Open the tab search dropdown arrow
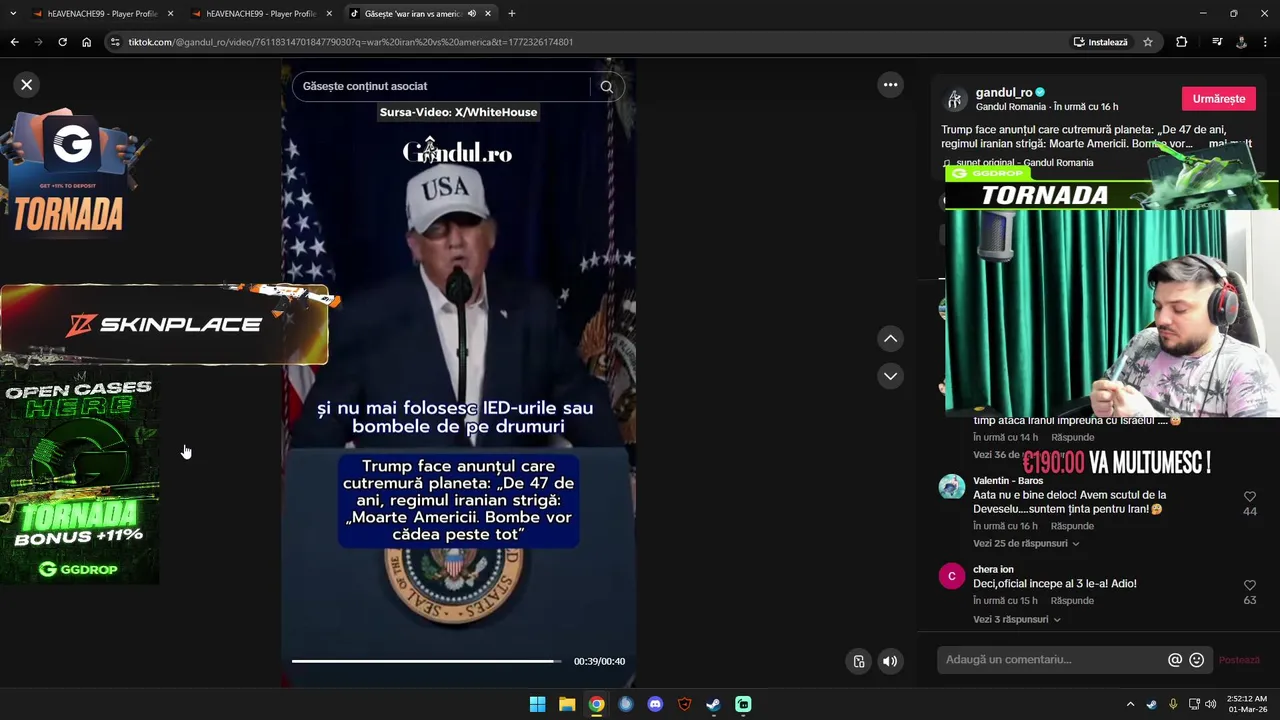The width and height of the screenshot is (1280, 720). pos(13,14)
